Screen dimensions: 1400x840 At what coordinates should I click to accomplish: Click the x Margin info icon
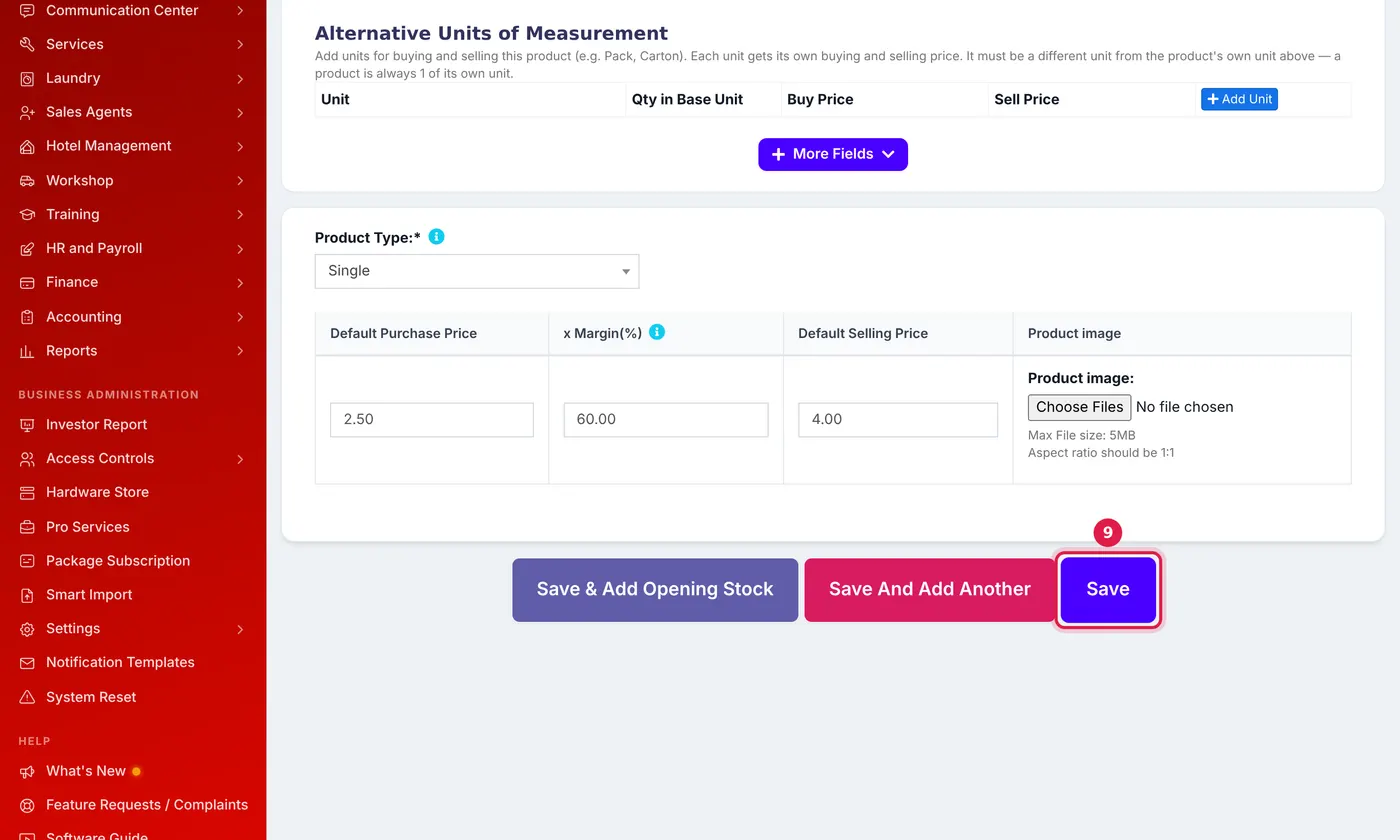[657, 332]
